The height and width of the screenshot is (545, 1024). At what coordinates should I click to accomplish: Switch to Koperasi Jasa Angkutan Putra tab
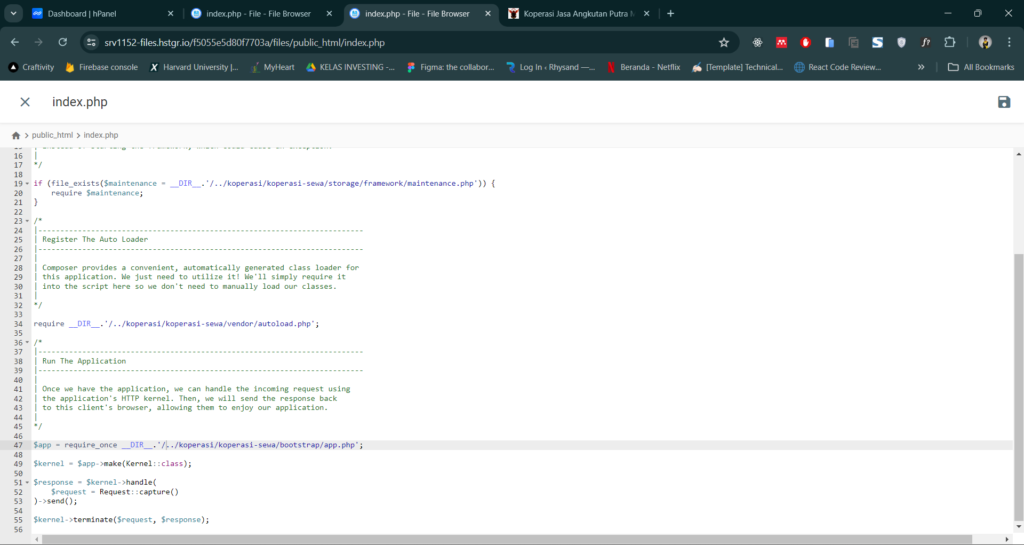pyautogui.click(x=578, y=13)
